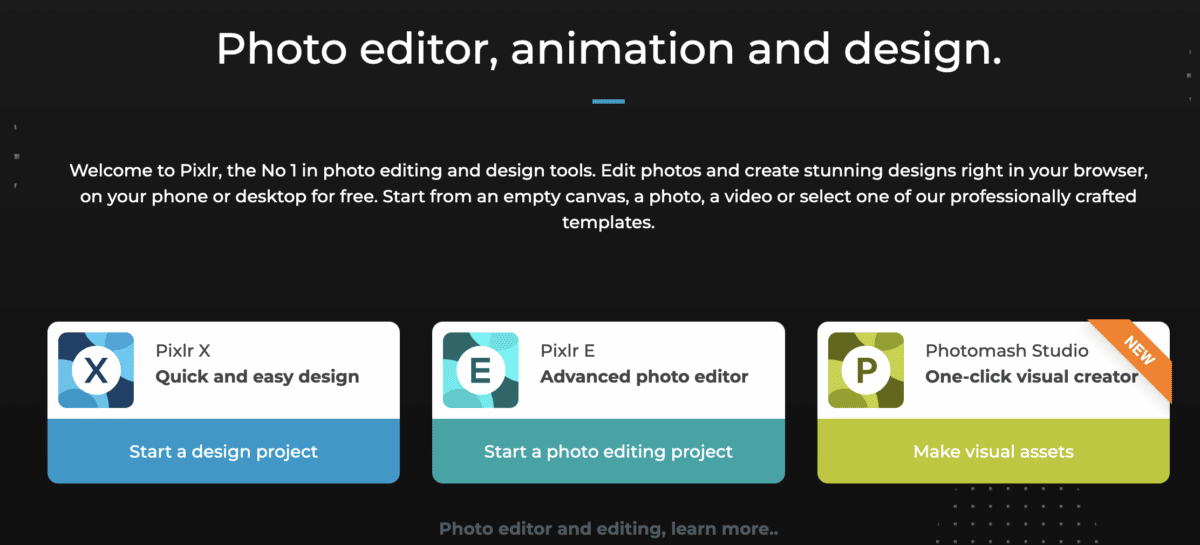Click the Photo editor, animation and design heading
Image resolution: width=1200 pixels, height=545 pixels.
click(608, 48)
